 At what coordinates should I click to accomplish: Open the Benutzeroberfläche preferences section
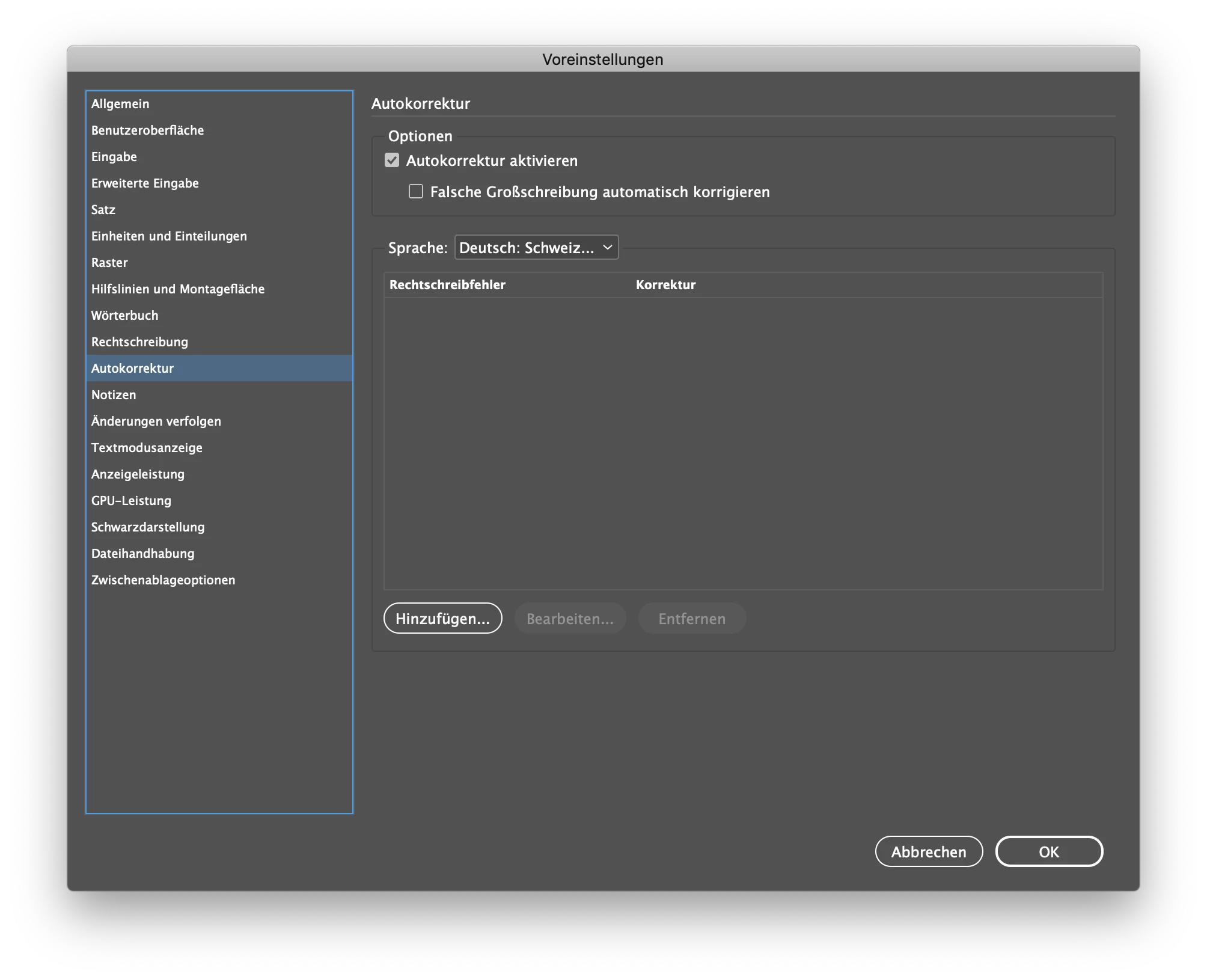coord(147,130)
